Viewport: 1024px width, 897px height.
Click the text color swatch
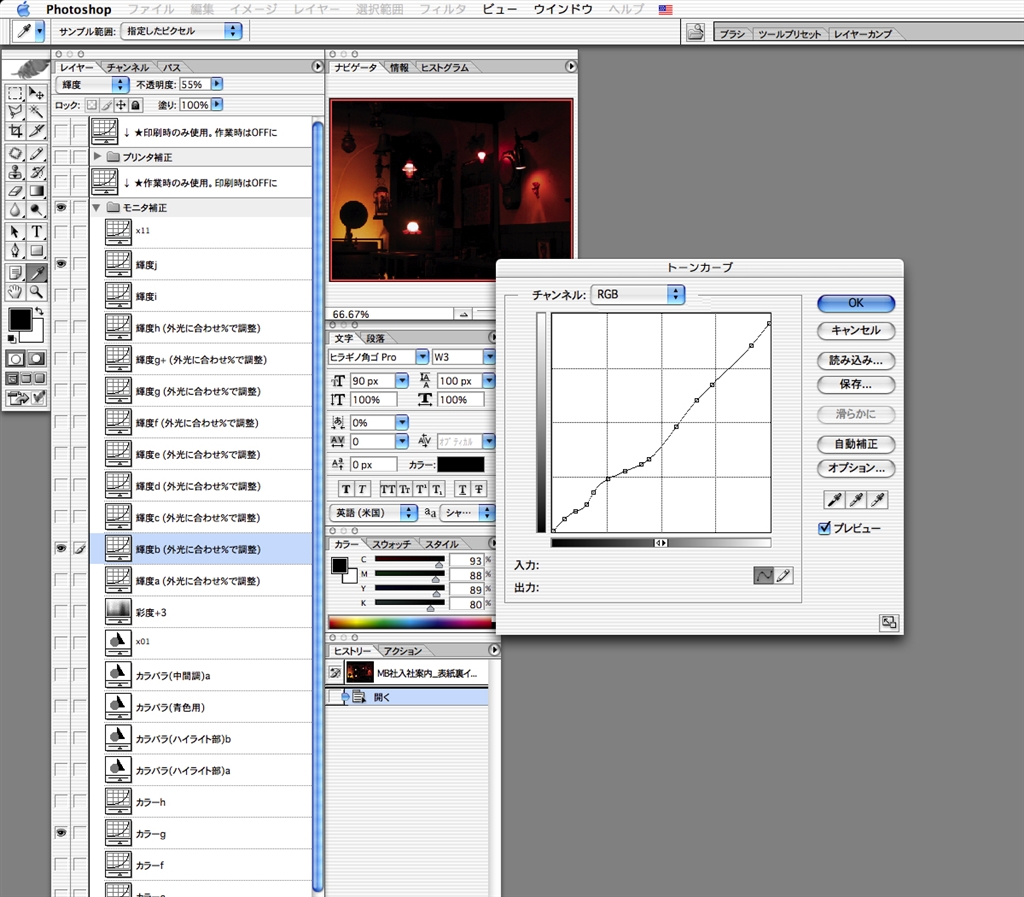coord(460,465)
